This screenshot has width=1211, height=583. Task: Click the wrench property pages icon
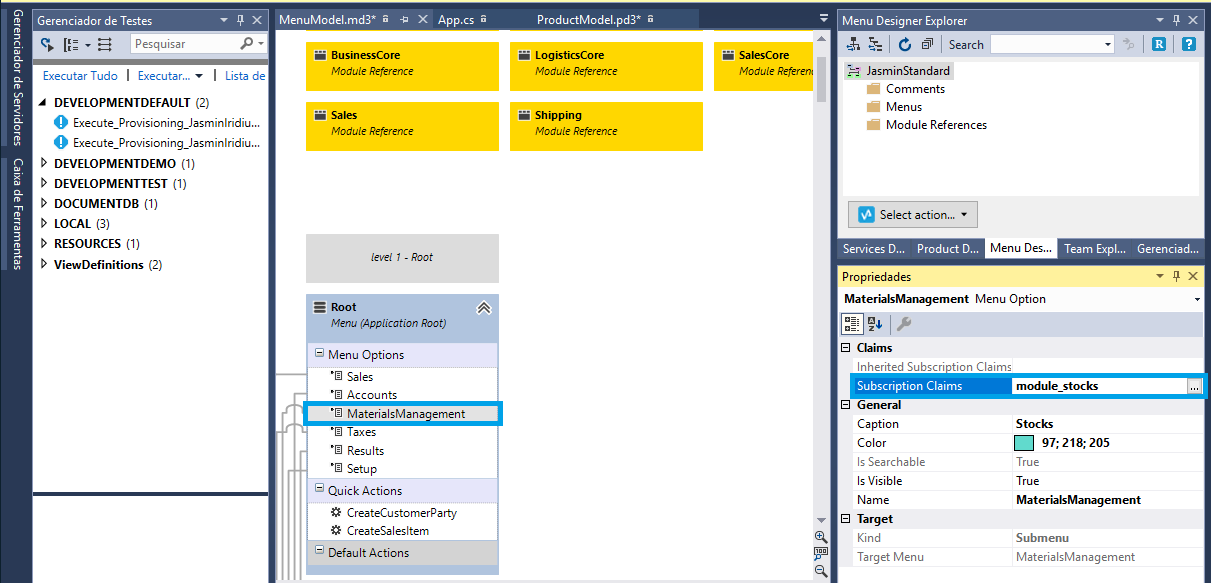pos(903,324)
